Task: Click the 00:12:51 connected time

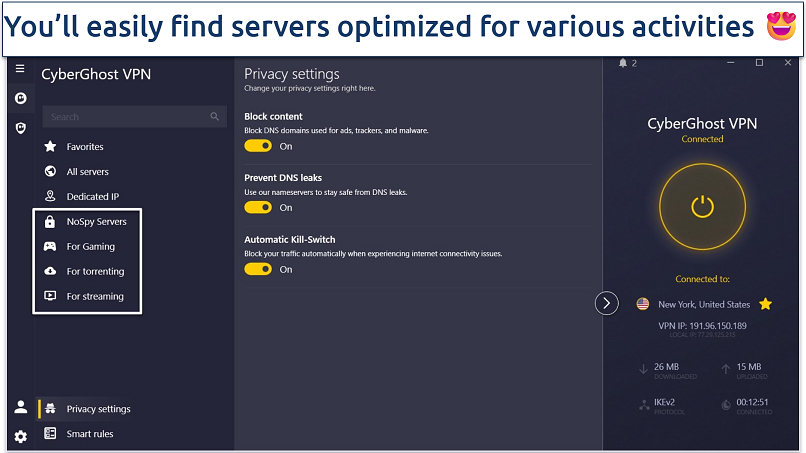Action: [752, 402]
